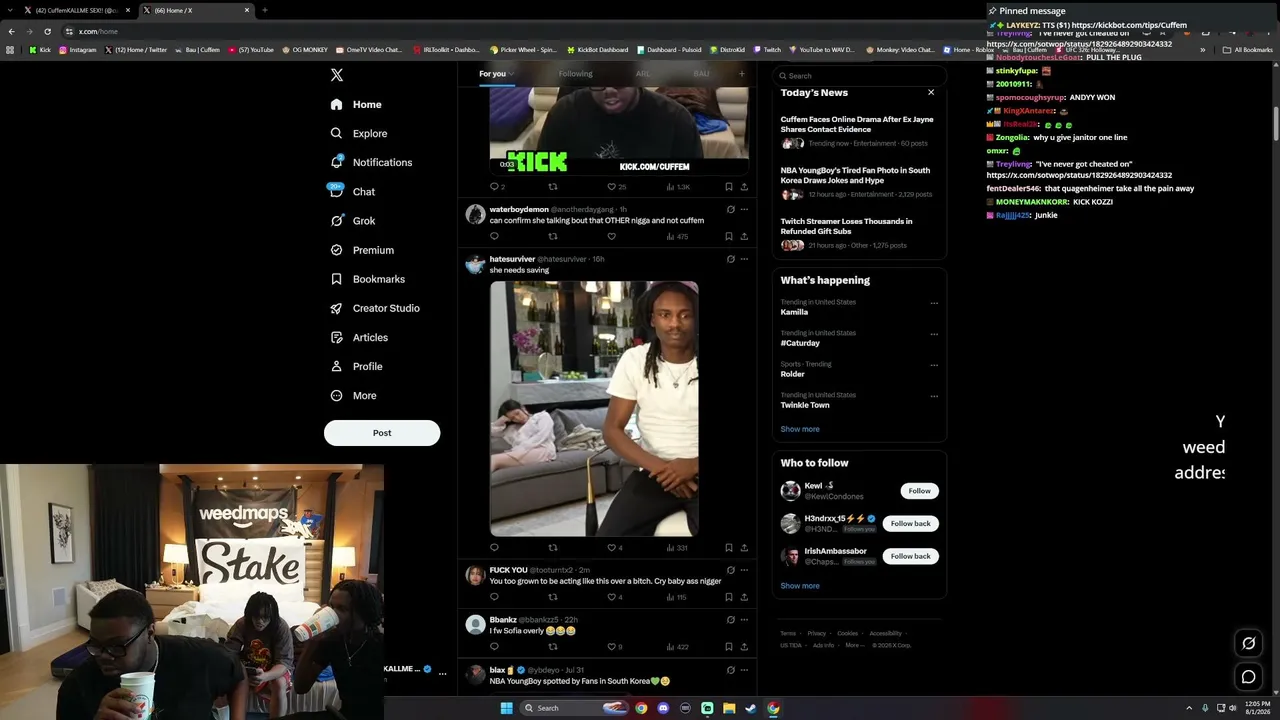Click the Grok drawer icon at bottom right

point(1249,643)
